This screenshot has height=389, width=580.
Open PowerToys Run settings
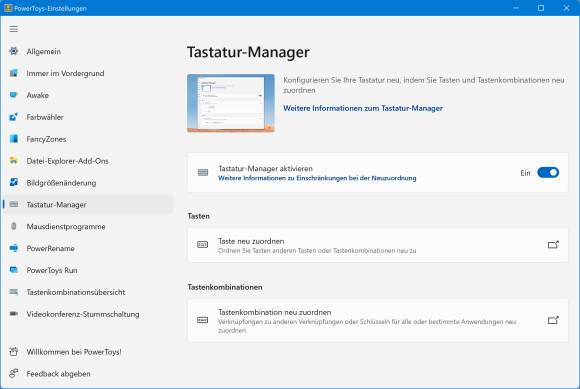tap(89, 270)
